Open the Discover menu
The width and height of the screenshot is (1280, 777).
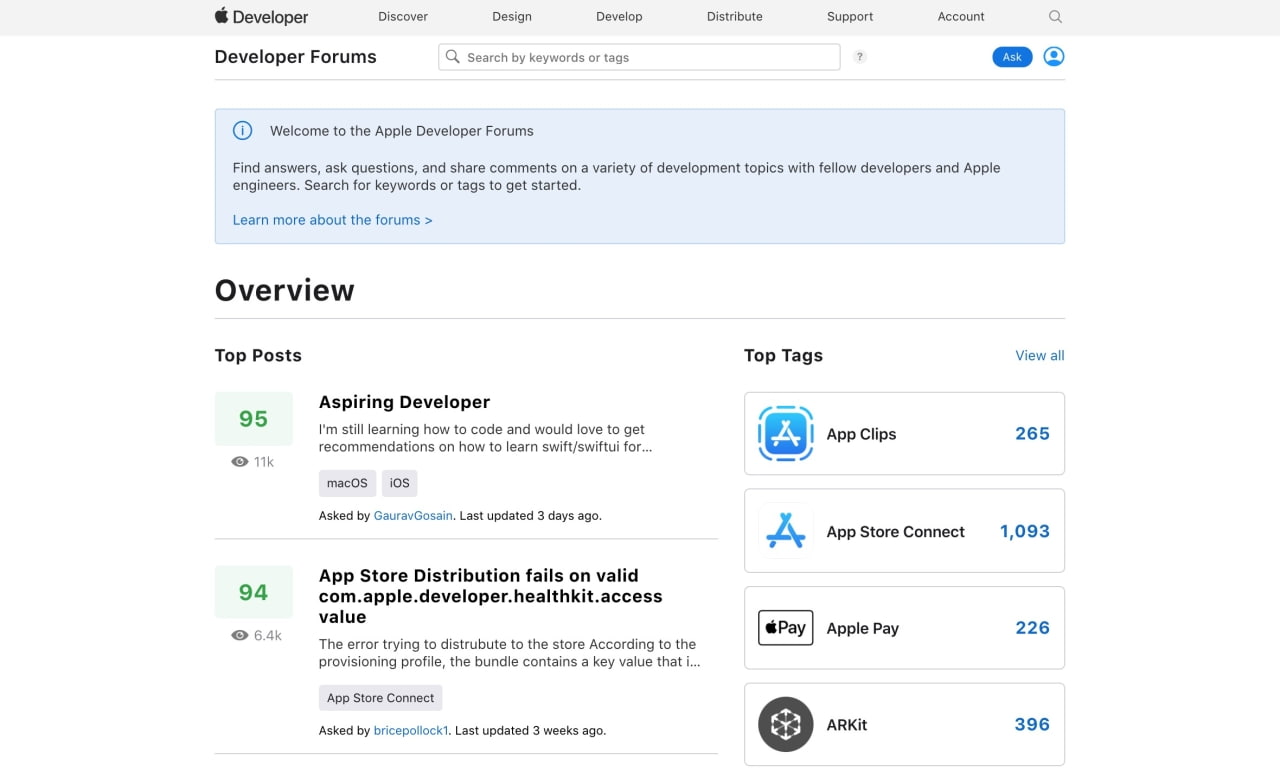(403, 17)
